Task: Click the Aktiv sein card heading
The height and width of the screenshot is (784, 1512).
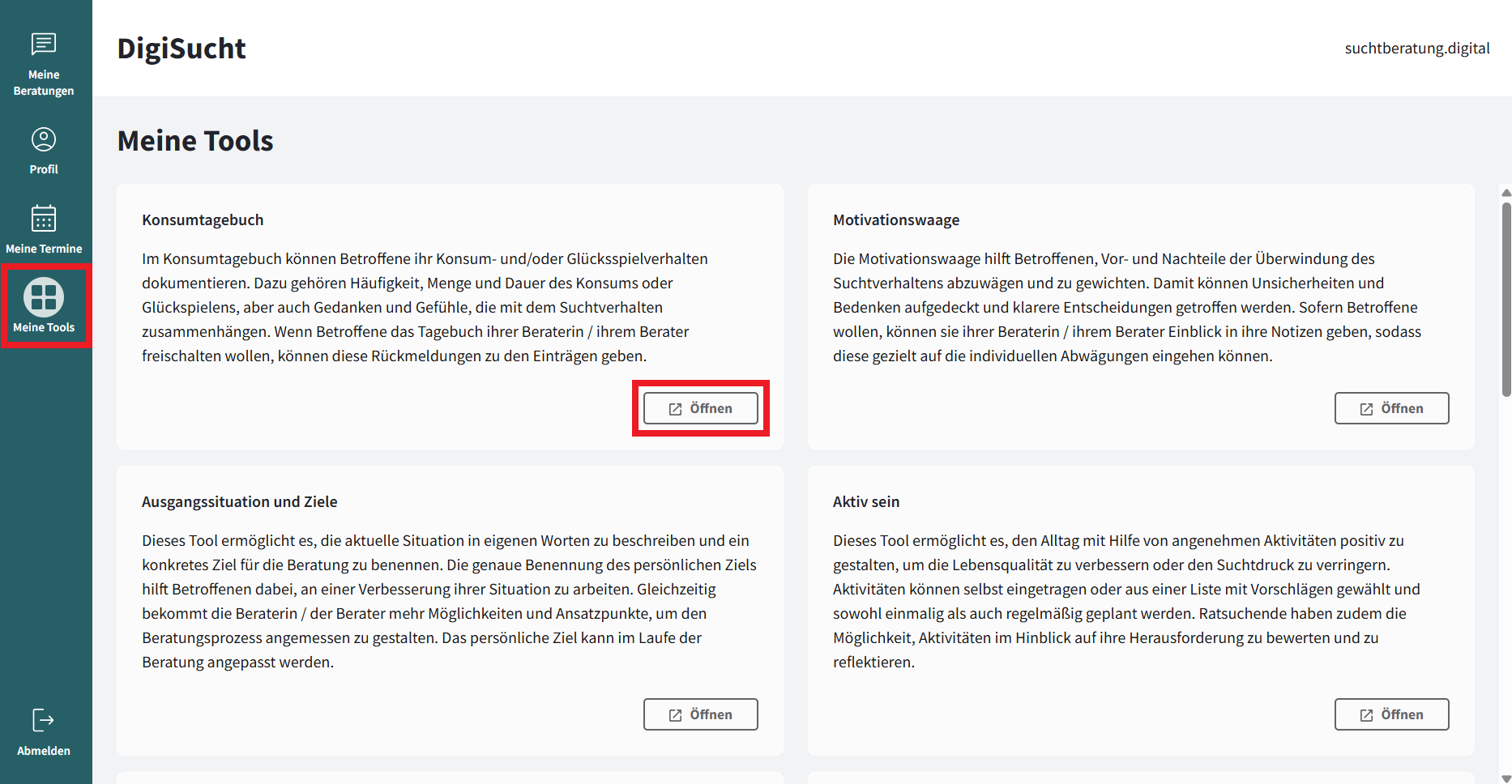Action: click(865, 502)
